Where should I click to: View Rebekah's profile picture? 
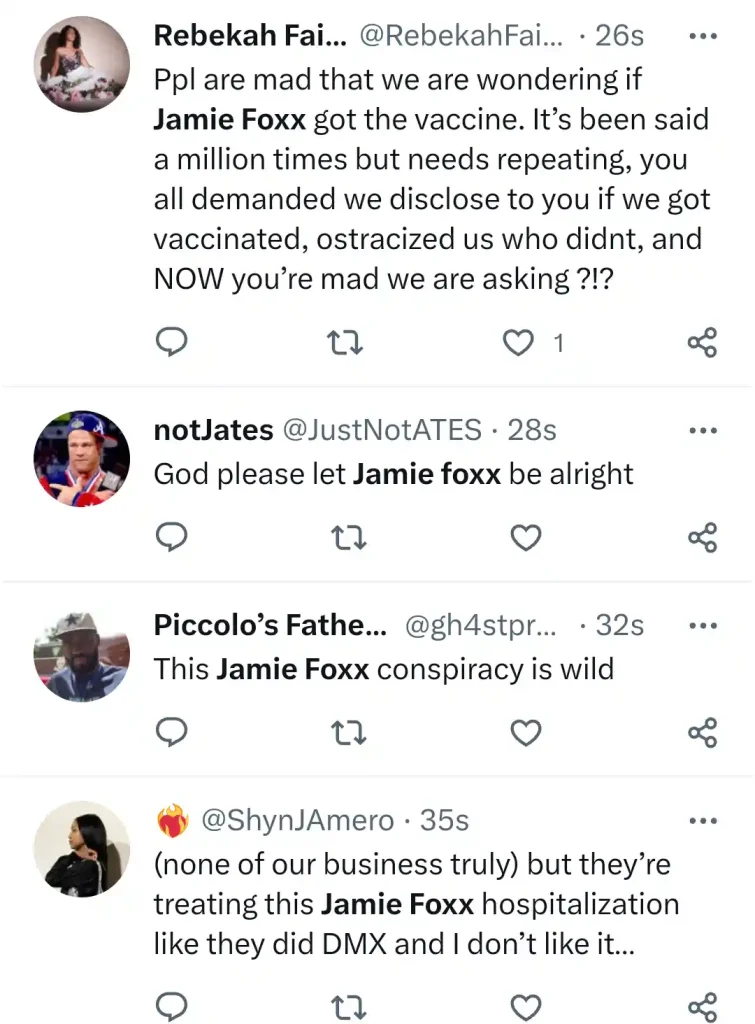coord(82,65)
